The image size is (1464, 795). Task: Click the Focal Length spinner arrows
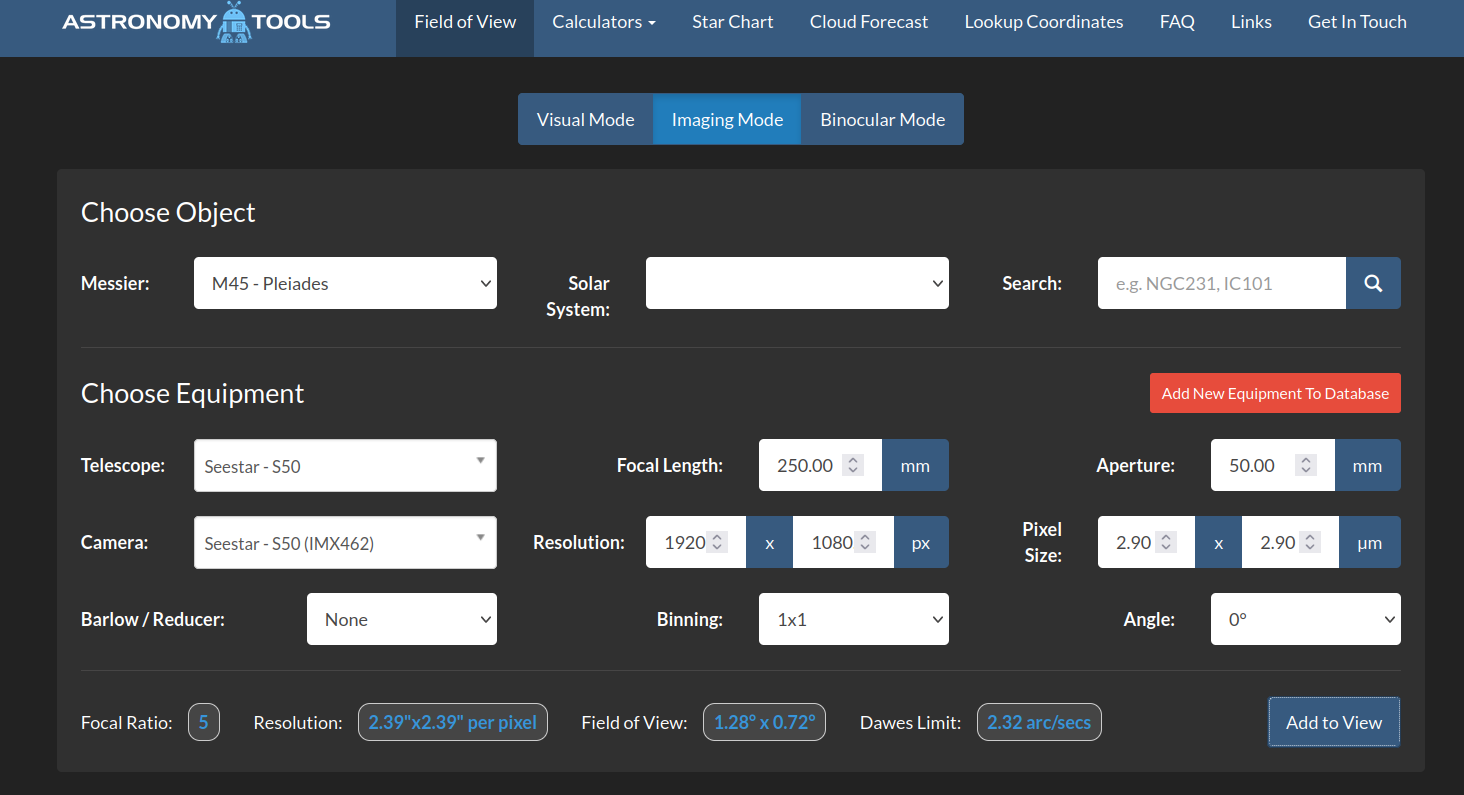(852, 465)
